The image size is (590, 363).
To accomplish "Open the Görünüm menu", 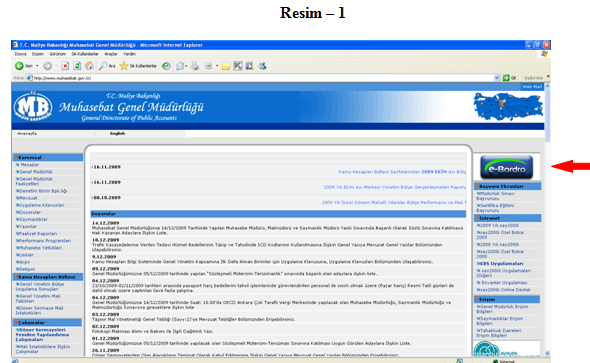I will [x=57, y=54].
